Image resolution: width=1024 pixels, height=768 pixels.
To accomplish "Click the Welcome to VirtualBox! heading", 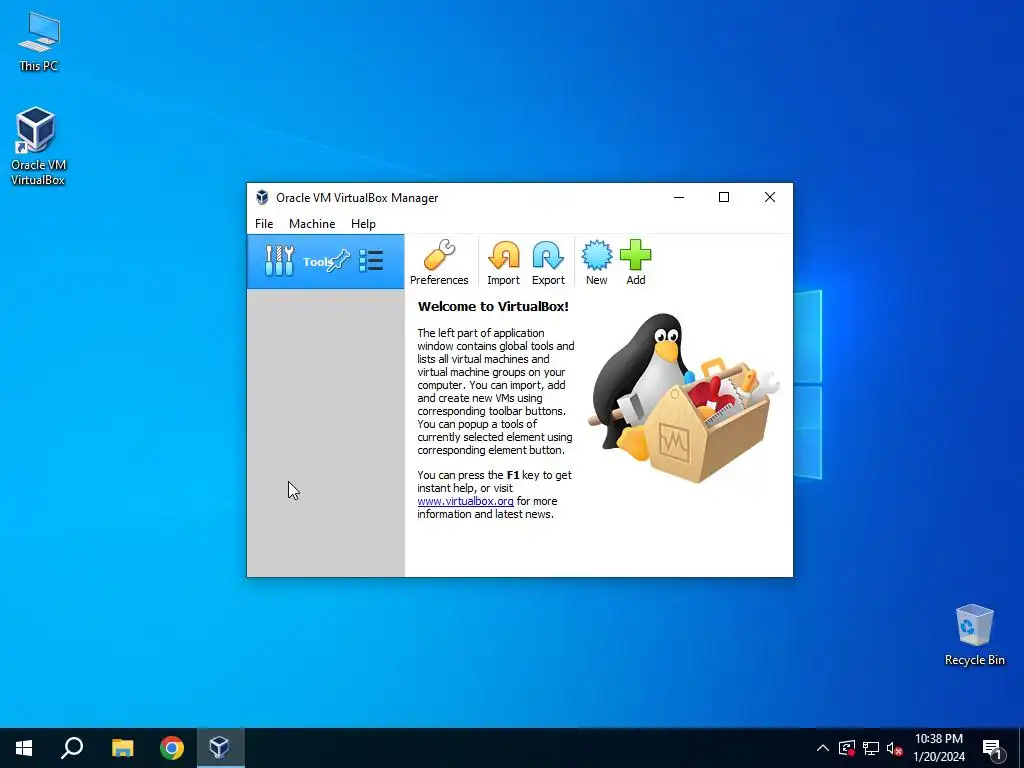I will (x=493, y=306).
